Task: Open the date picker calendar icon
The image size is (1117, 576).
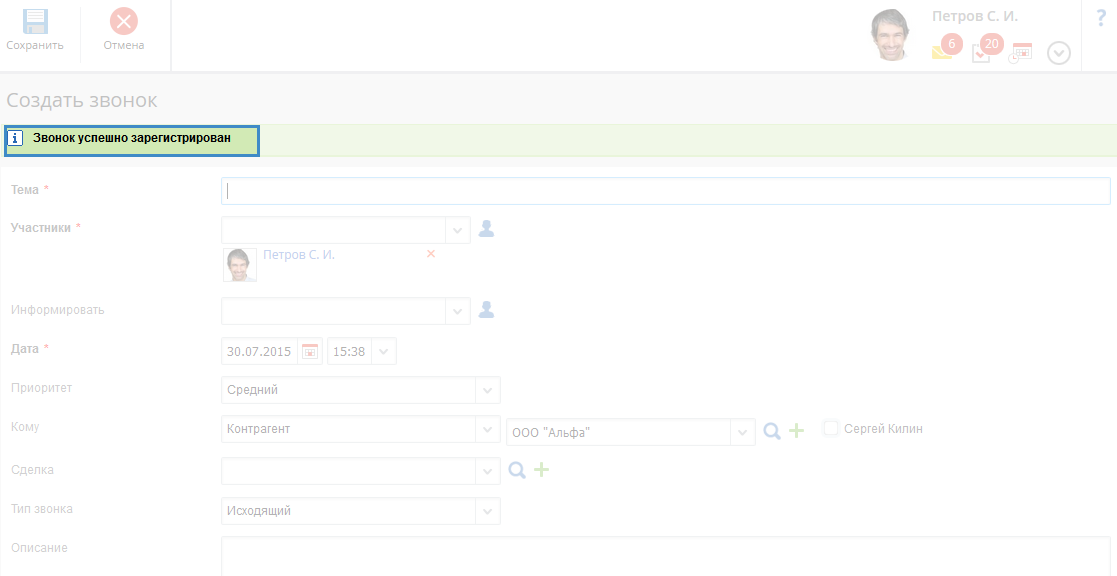Action: [310, 351]
